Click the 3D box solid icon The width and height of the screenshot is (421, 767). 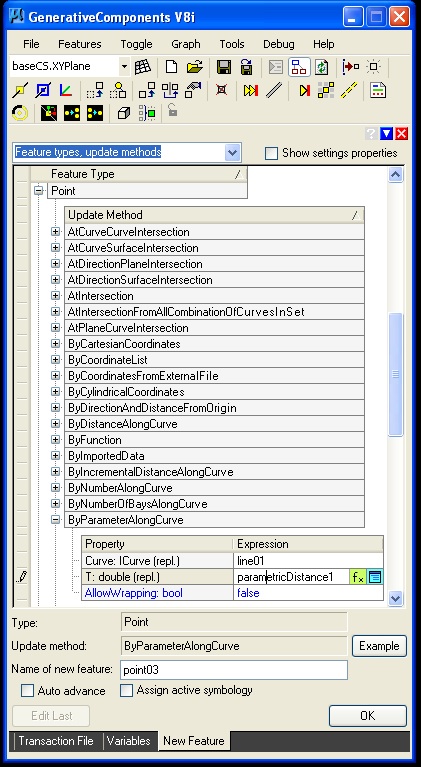(124, 113)
